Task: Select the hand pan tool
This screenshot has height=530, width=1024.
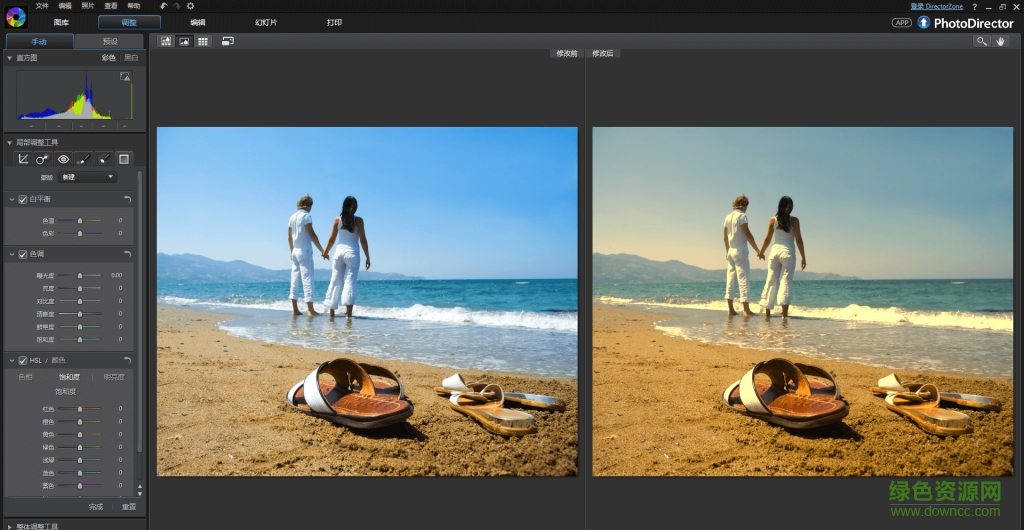Action: tap(1000, 41)
